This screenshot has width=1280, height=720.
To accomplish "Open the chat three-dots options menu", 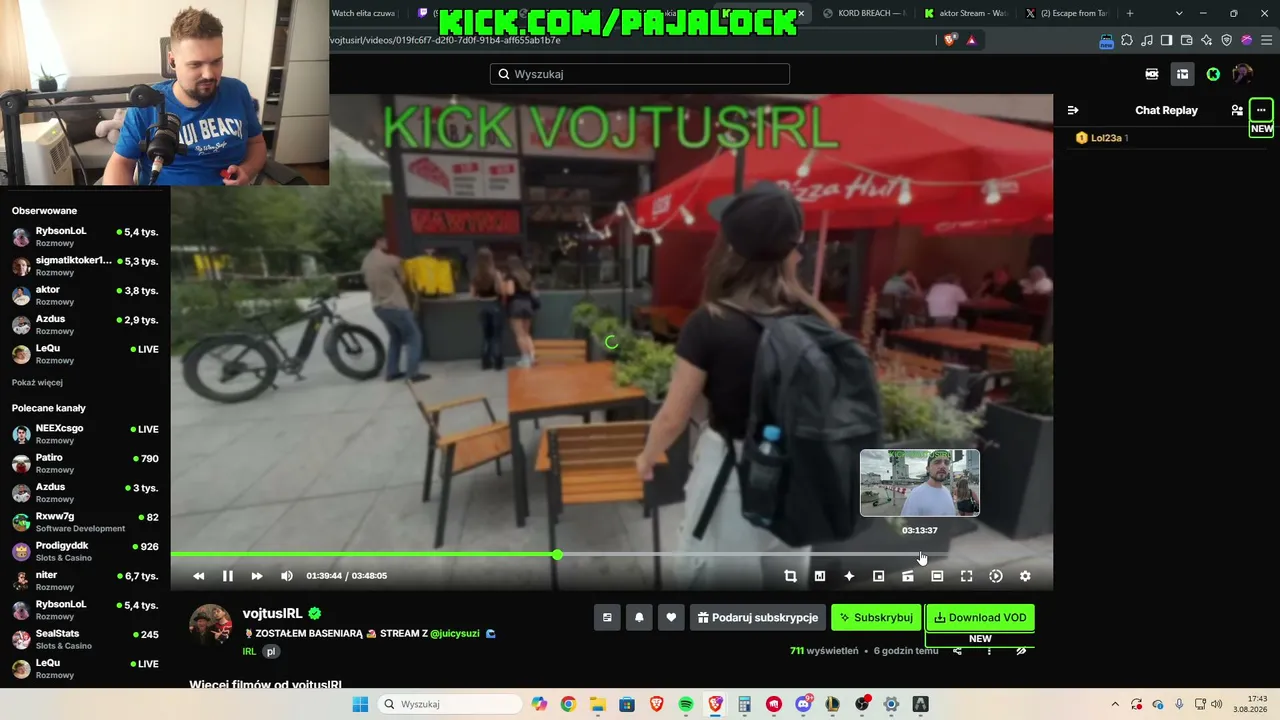I will coord(1261,110).
